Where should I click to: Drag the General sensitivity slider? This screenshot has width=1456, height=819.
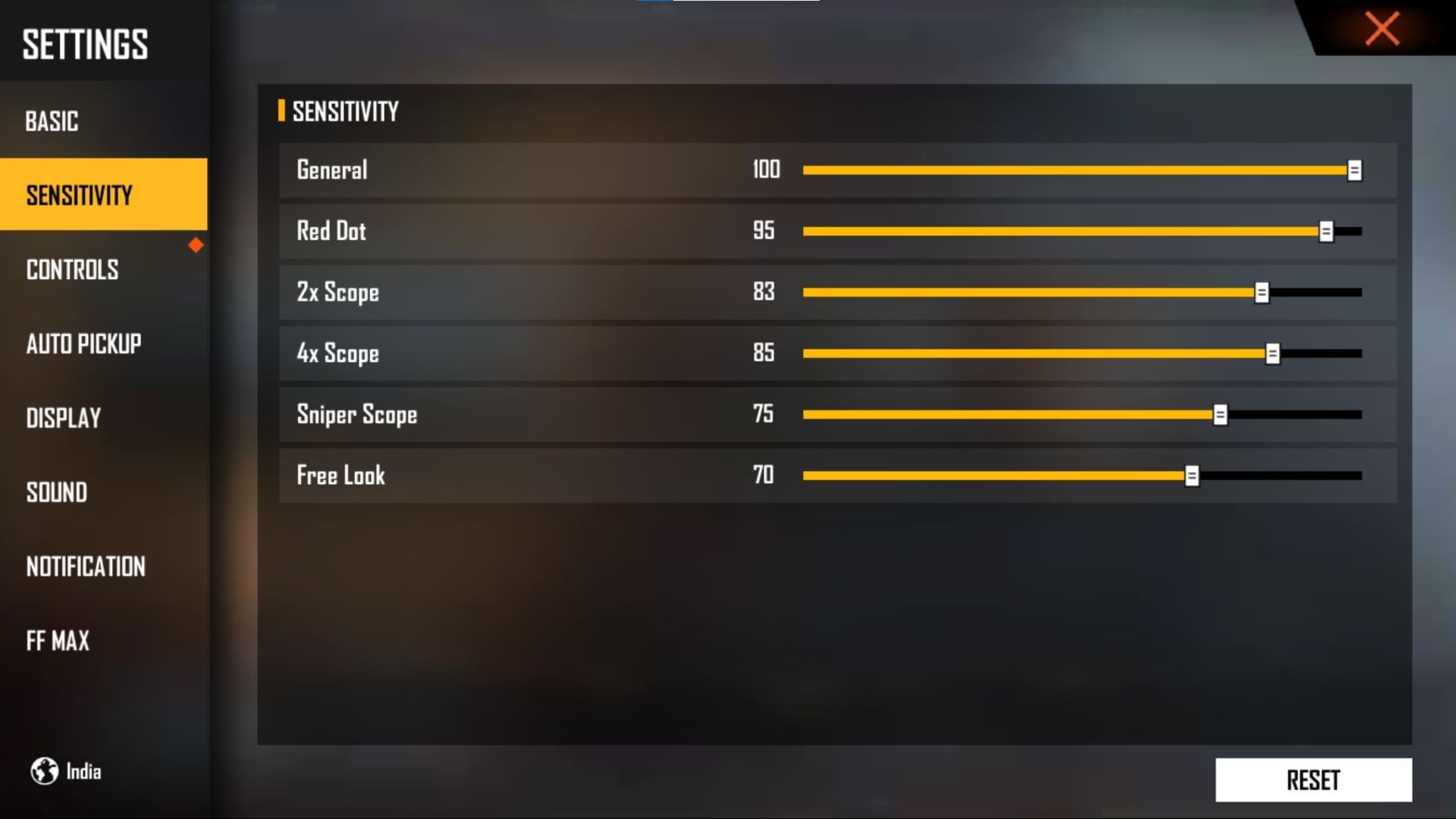1353,169
